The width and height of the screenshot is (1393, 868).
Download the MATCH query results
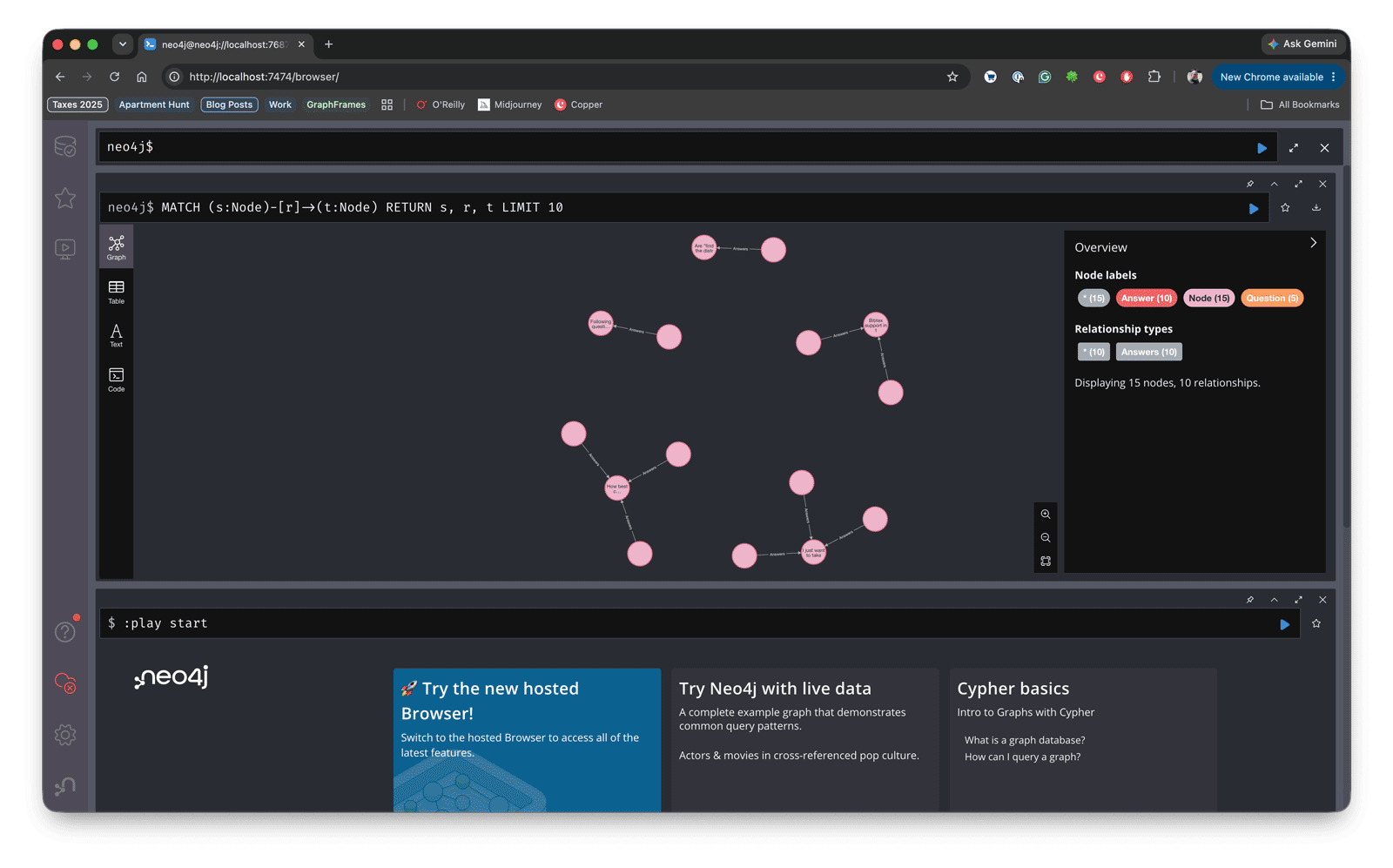click(1316, 207)
